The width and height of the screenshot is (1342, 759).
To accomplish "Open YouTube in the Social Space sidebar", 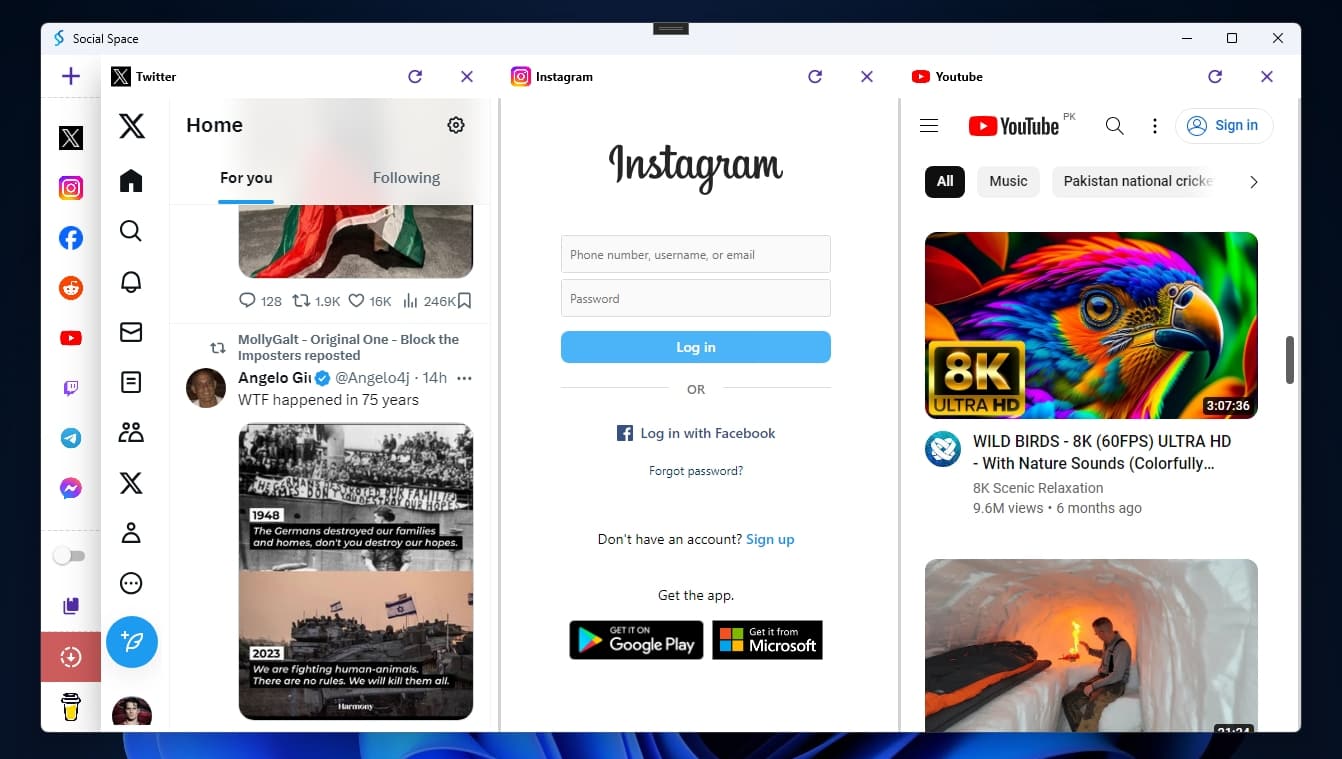I will (x=70, y=338).
